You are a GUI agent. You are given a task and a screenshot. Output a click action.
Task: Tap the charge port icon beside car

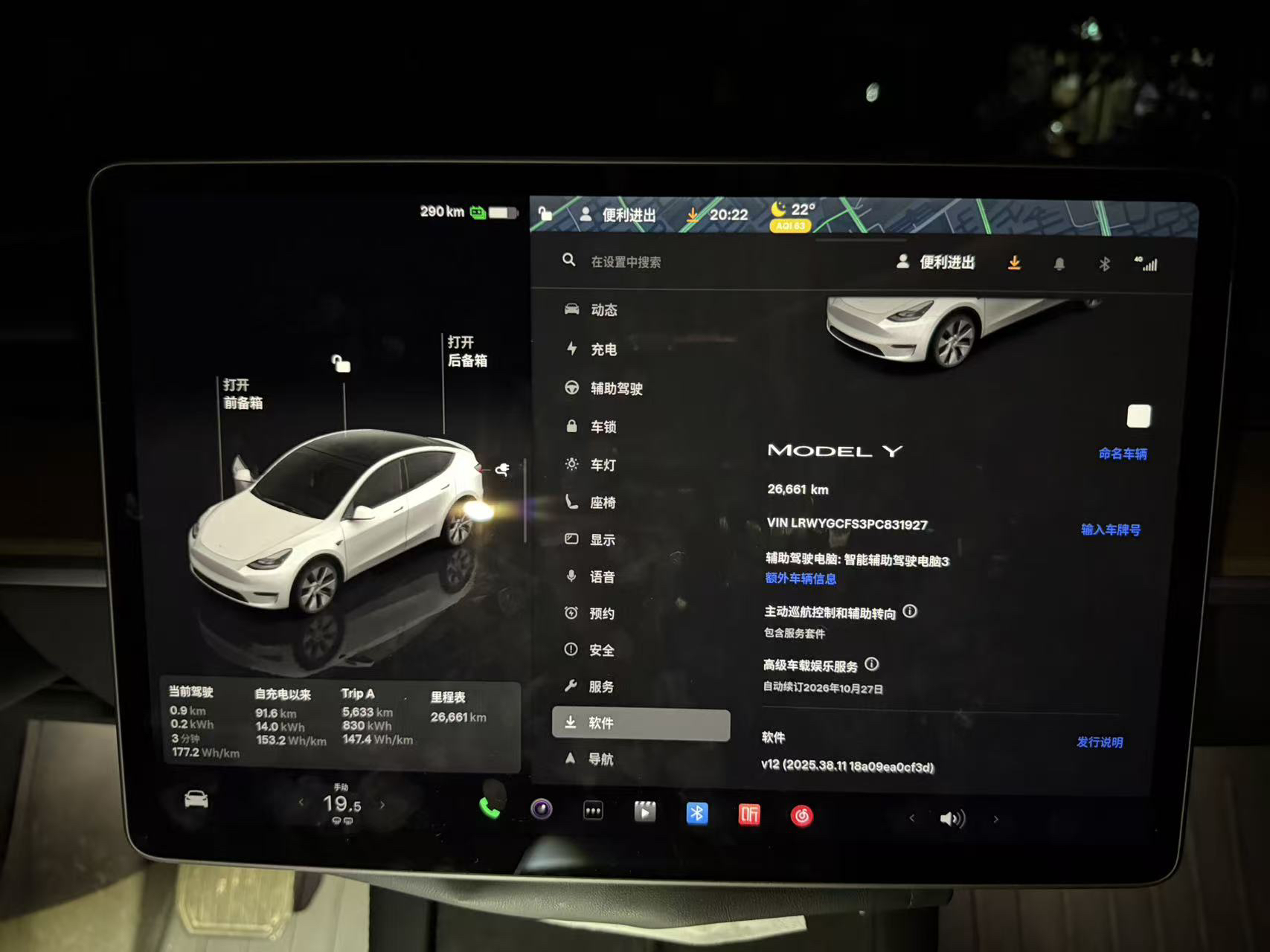point(502,469)
